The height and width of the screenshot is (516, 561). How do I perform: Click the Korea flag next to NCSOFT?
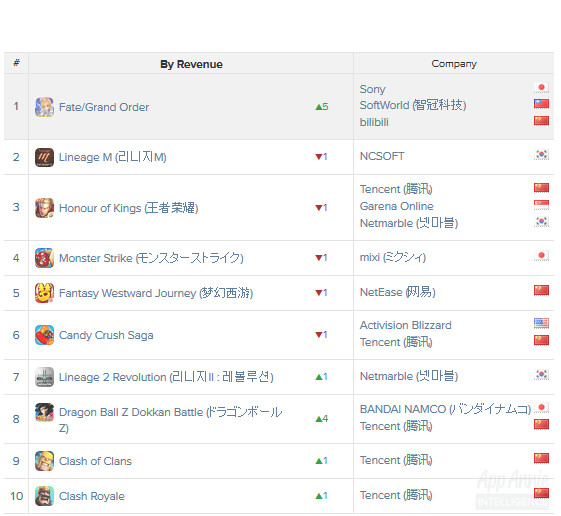click(541, 155)
